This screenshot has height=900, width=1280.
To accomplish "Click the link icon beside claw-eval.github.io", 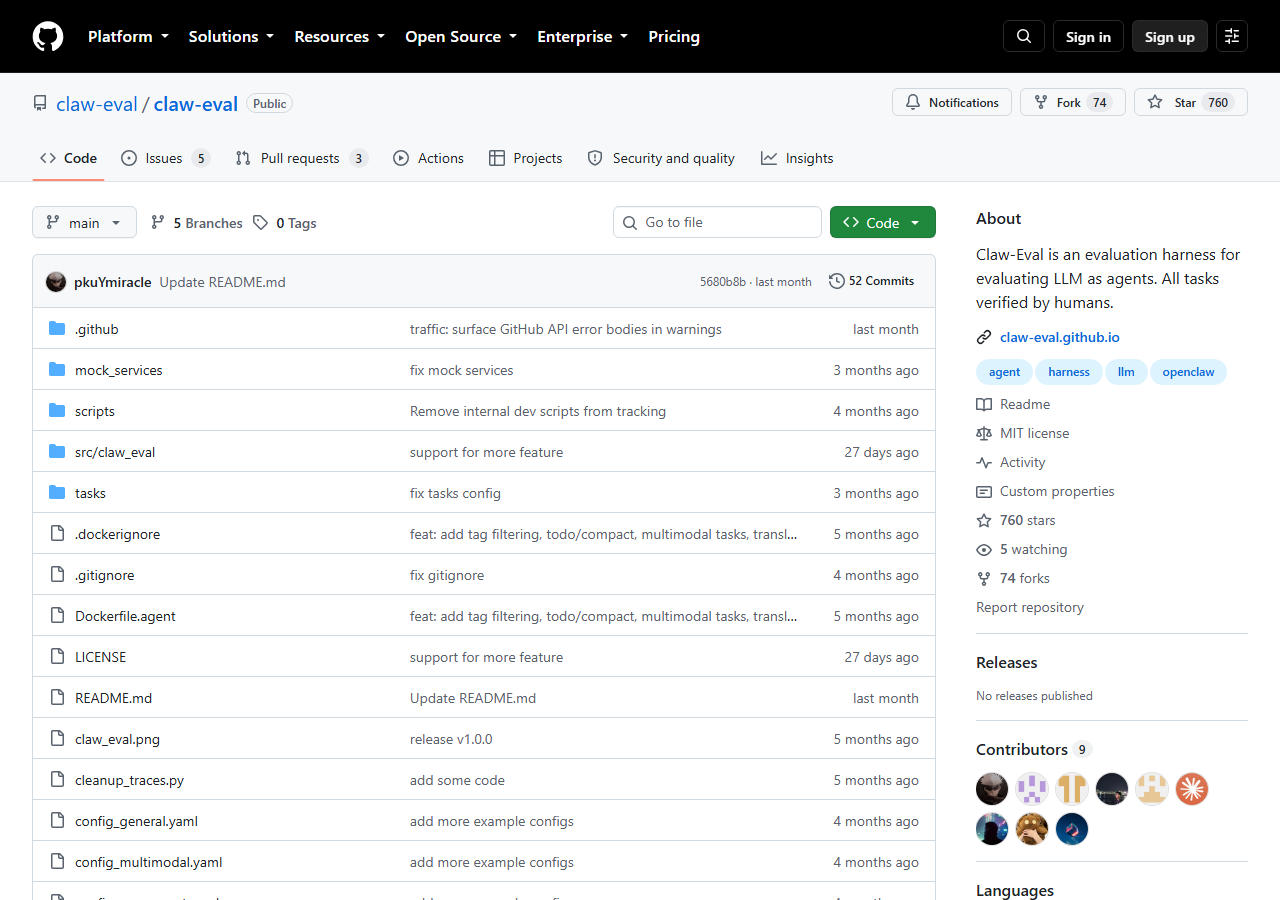I will [984, 338].
